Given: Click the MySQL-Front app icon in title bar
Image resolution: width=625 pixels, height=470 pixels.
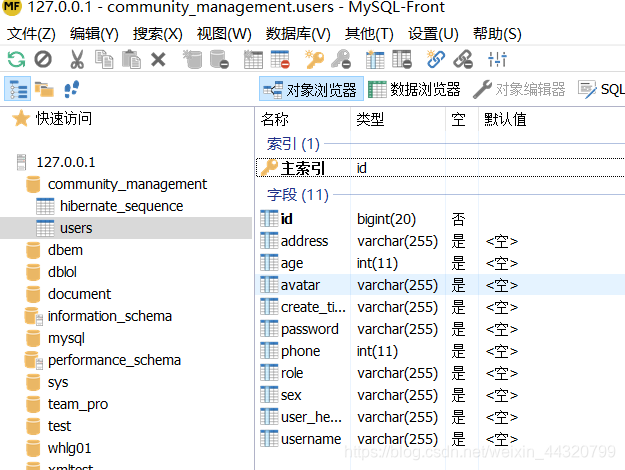Looking at the screenshot, I should point(12,7).
